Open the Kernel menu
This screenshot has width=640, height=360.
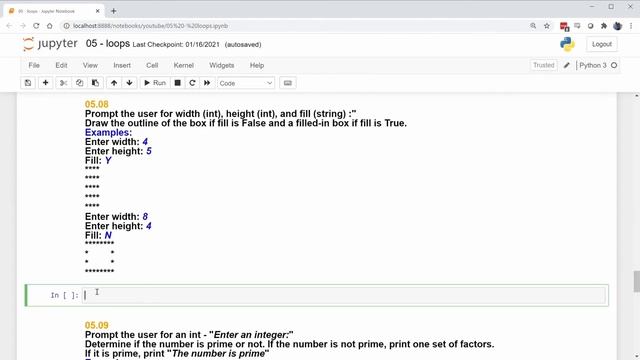(184, 65)
